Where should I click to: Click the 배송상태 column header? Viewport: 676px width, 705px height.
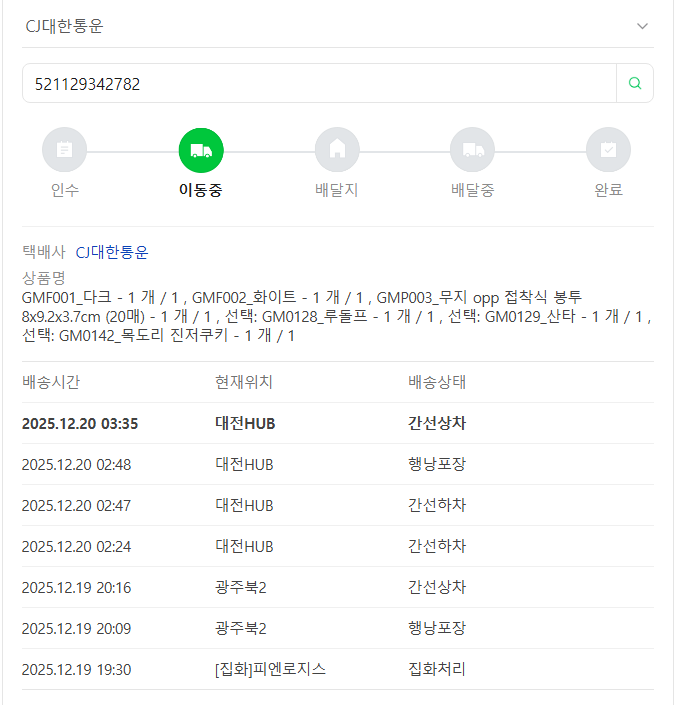437,382
